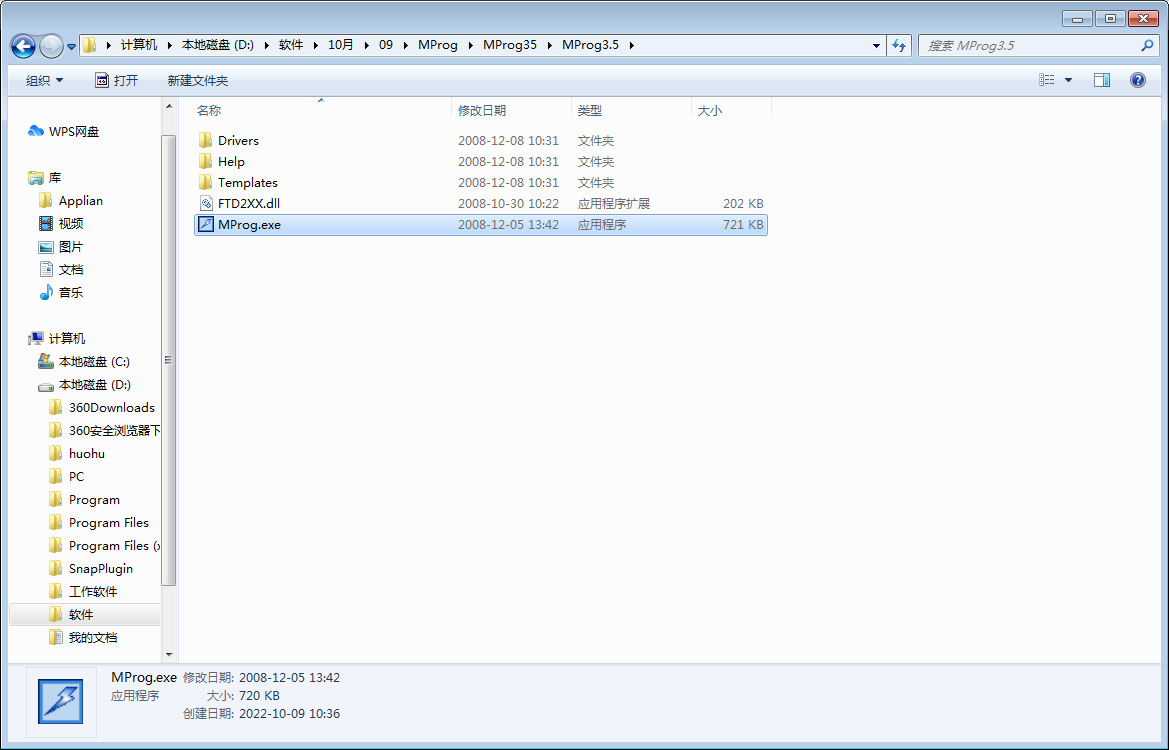This screenshot has height=750, width=1169.
Task: Open the Drivers folder icon
Action: pyautogui.click(x=206, y=141)
